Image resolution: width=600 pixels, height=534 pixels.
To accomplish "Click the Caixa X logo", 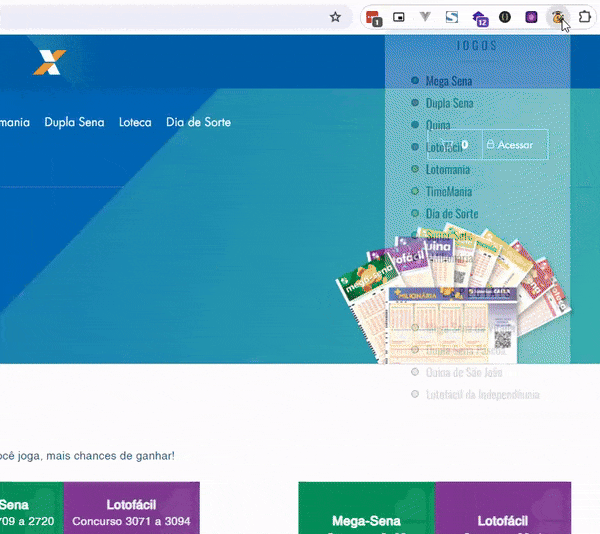I will pyautogui.click(x=50, y=62).
